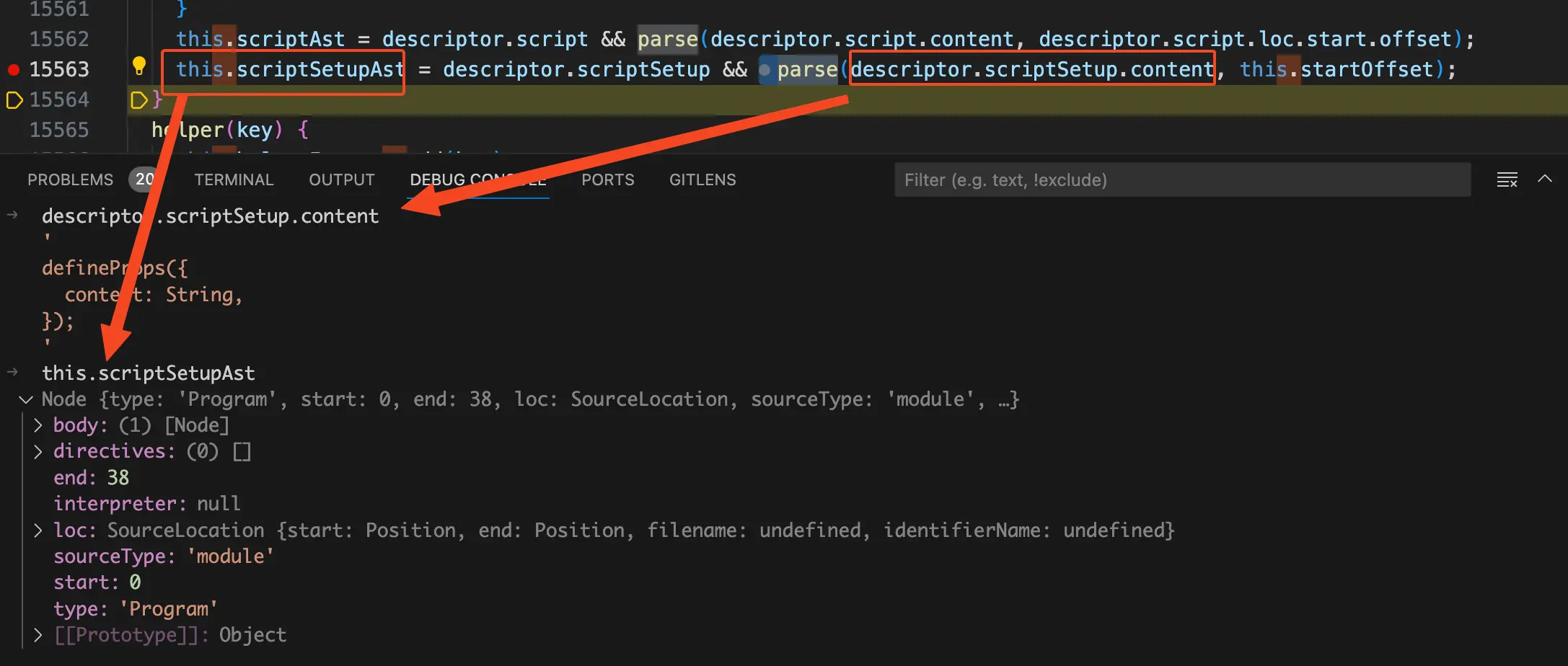This screenshot has height=666, width=1568.
Task: Click the current-line debug arrow on 15564
Action: 14,100
